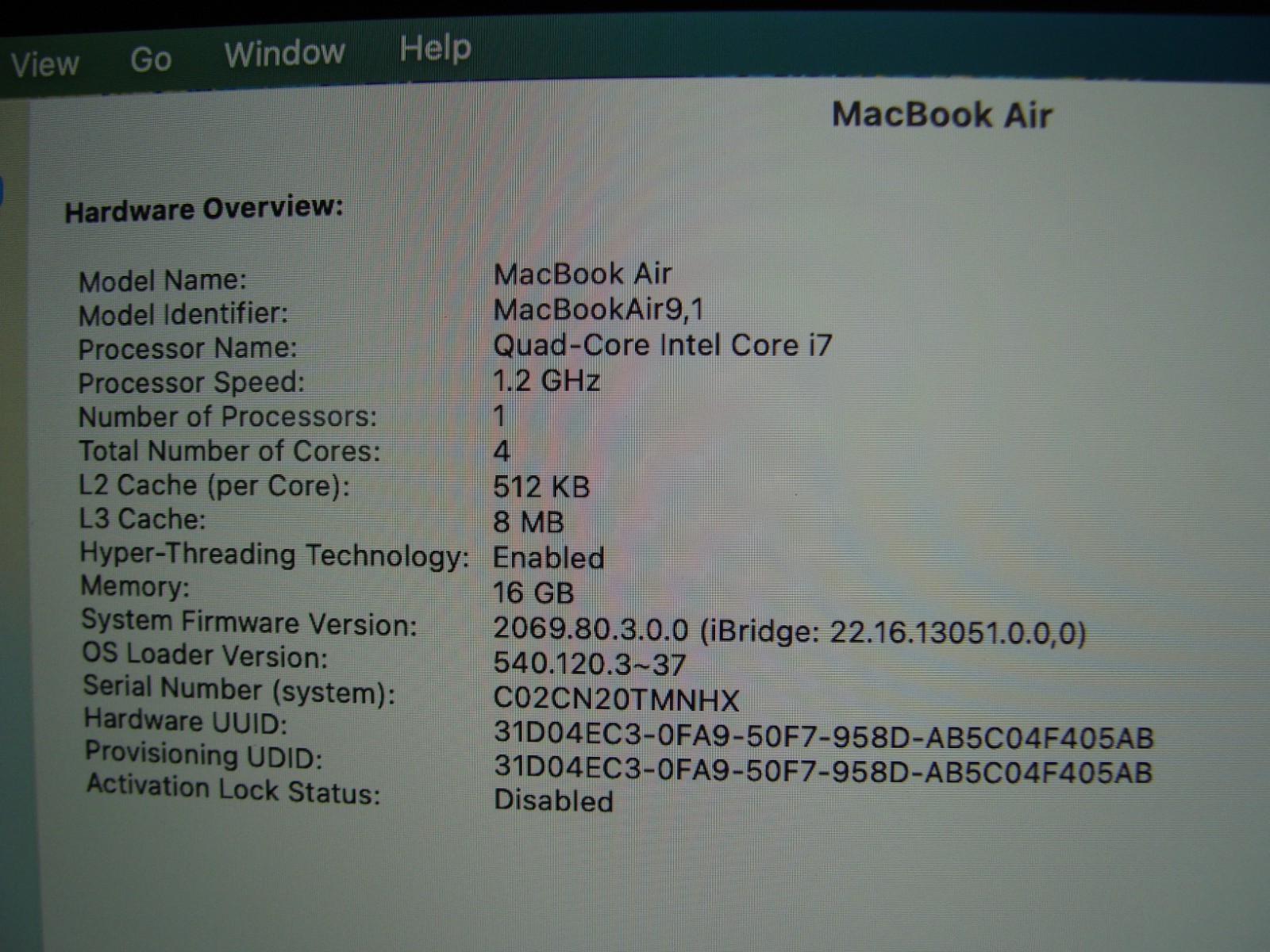Select the Hardware Overview heading
1270x952 pixels.
coord(204,209)
